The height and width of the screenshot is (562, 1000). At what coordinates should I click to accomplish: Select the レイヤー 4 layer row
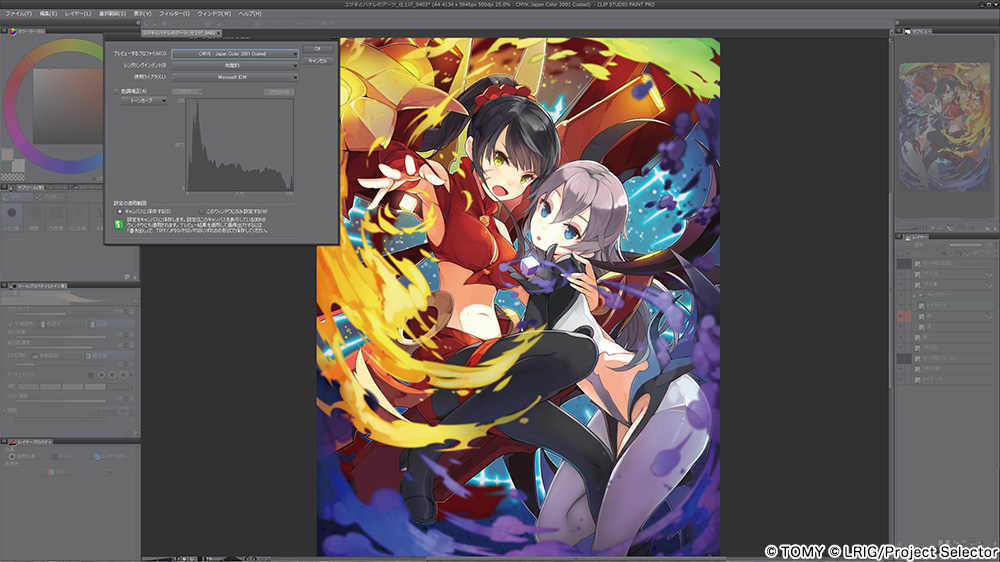point(953,380)
